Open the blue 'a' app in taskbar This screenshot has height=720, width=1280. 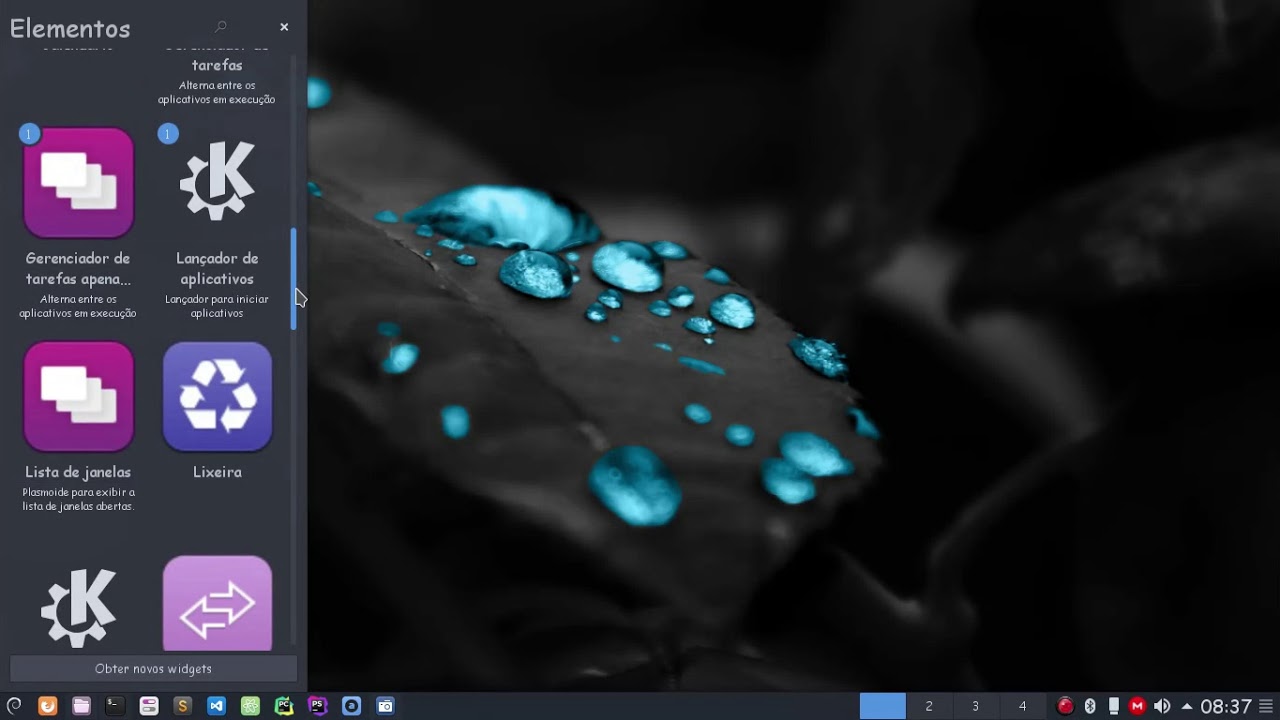click(351, 706)
